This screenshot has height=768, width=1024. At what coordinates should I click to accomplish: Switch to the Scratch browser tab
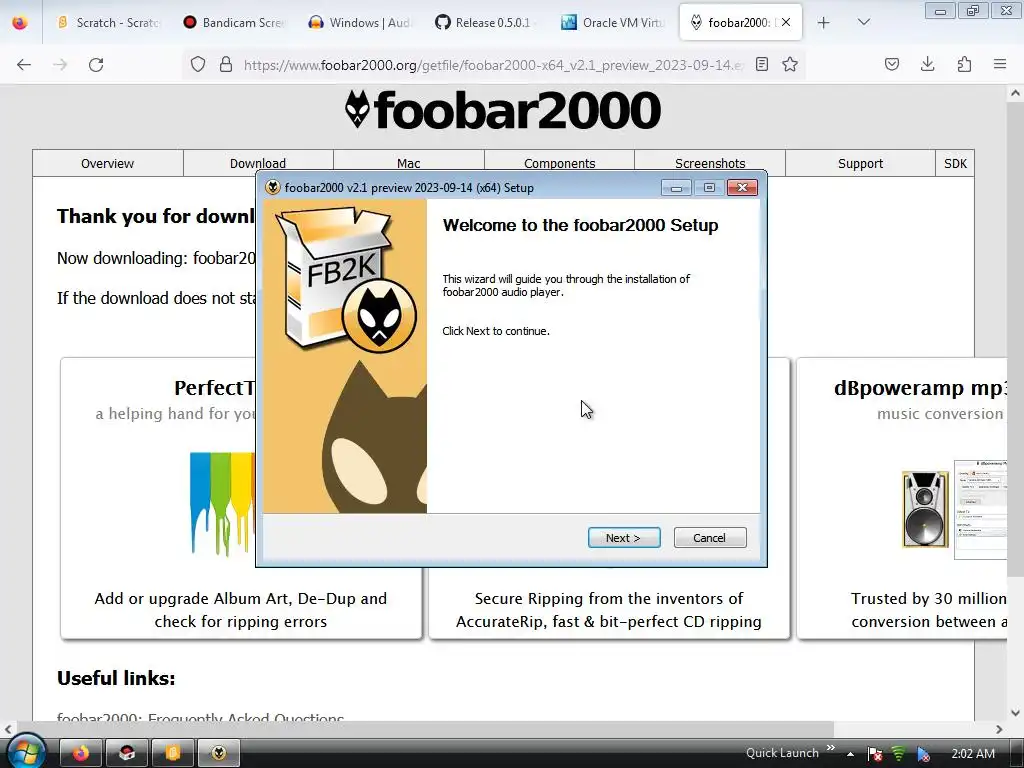pyautogui.click(x=108, y=22)
